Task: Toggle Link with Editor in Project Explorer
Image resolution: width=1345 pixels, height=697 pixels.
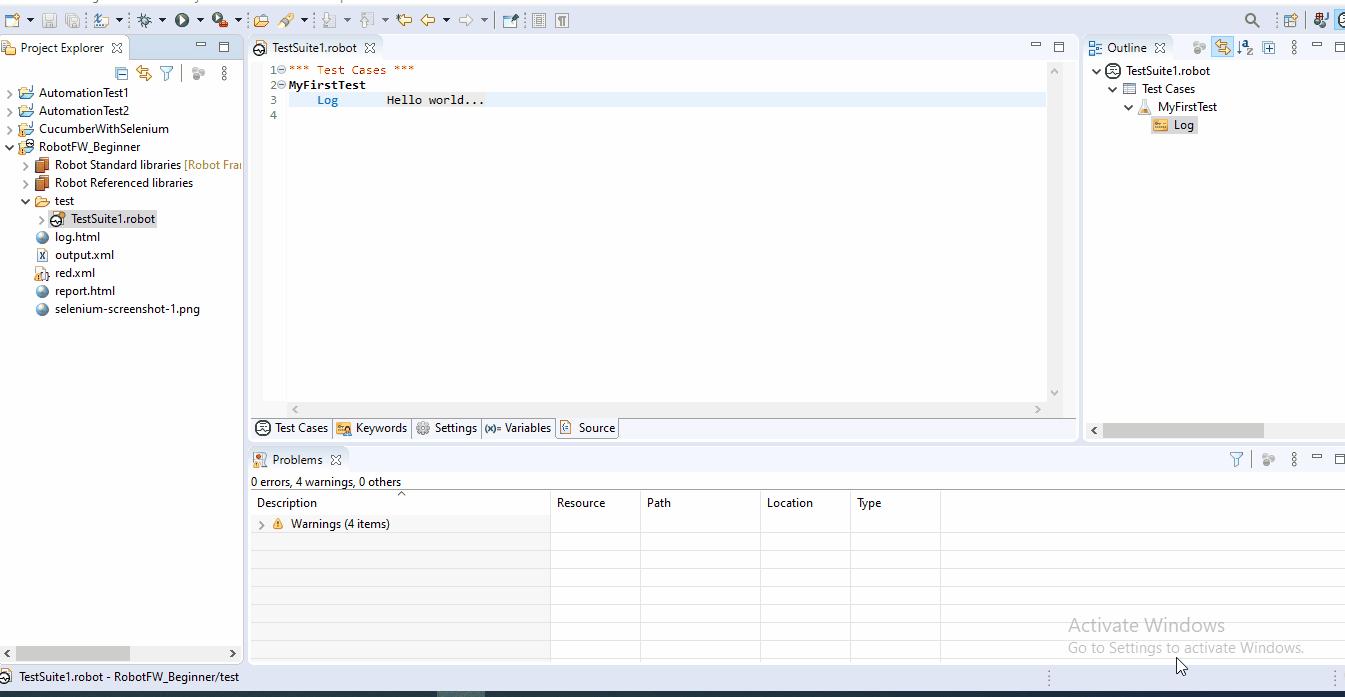Action: (144, 73)
